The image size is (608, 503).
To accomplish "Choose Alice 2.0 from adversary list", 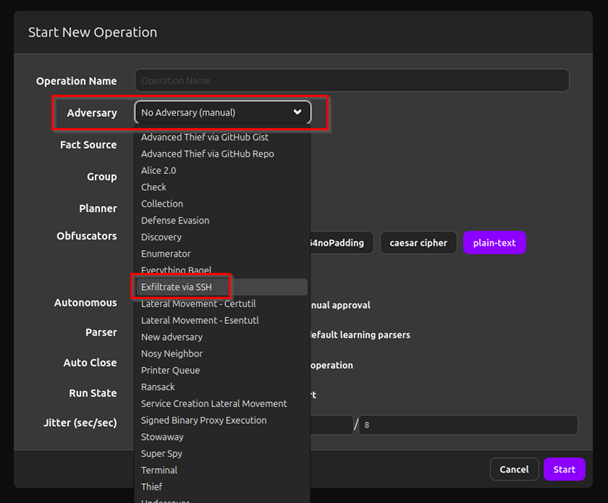I will (222, 171).
